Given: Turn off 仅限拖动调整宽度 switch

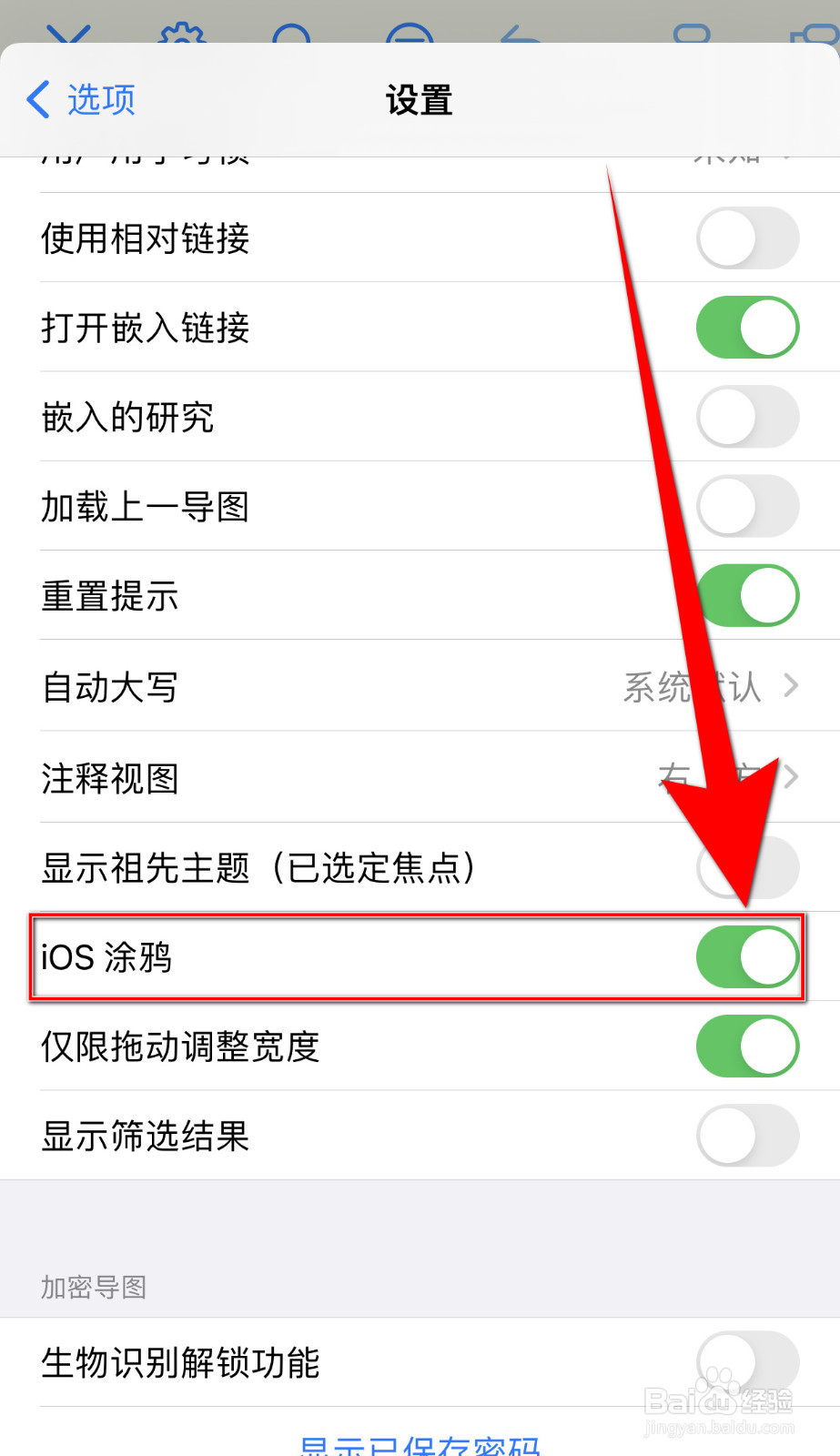Looking at the screenshot, I should (748, 1046).
